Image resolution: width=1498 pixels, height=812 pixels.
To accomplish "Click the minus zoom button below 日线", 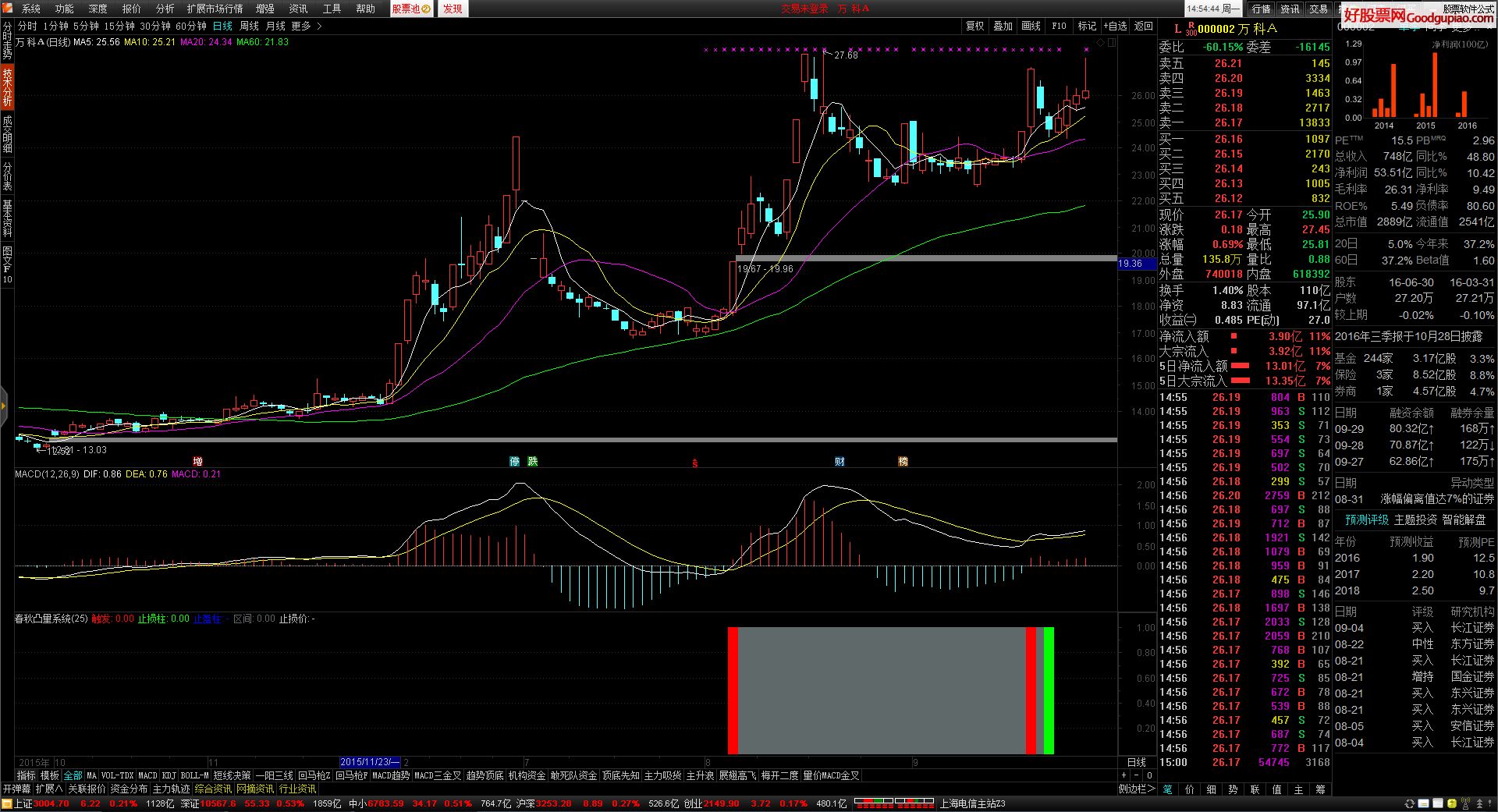I will 1136,775.
